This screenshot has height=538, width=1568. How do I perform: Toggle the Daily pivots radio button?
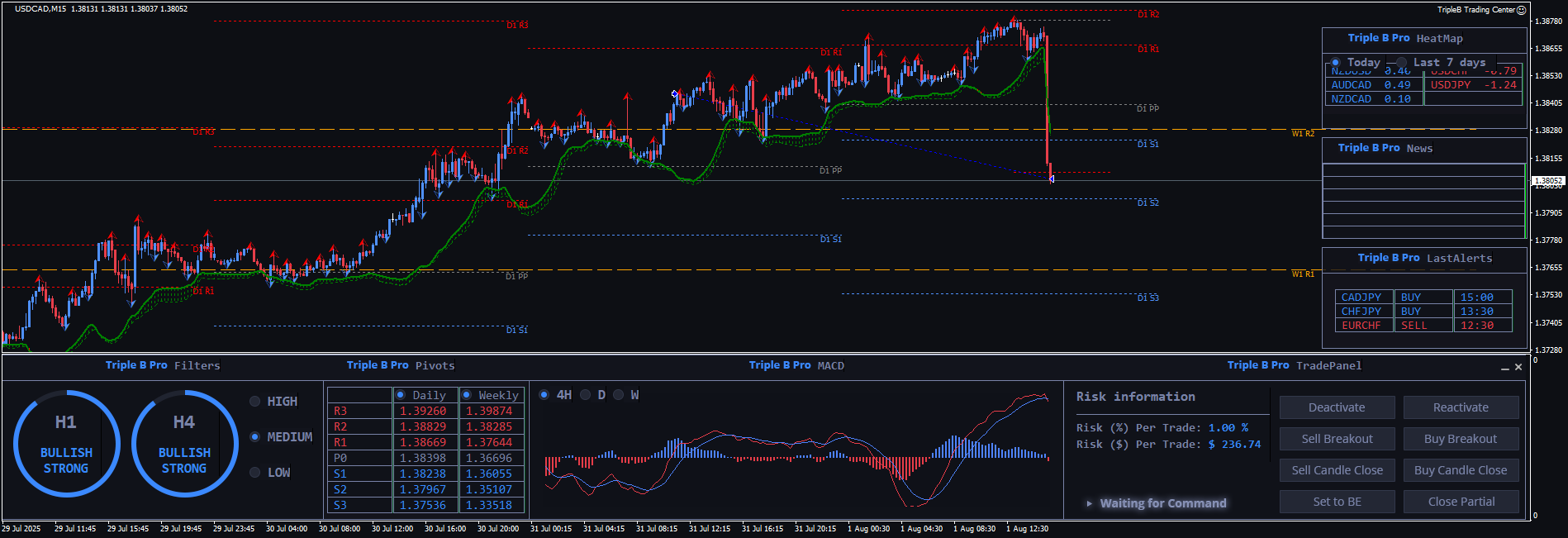pyautogui.click(x=401, y=395)
